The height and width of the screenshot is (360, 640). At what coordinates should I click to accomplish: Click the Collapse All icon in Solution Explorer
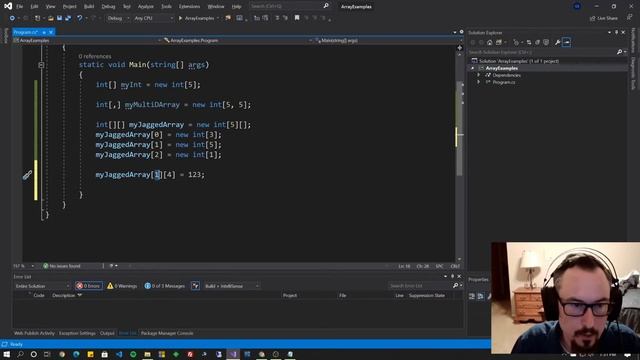[538, 42]
